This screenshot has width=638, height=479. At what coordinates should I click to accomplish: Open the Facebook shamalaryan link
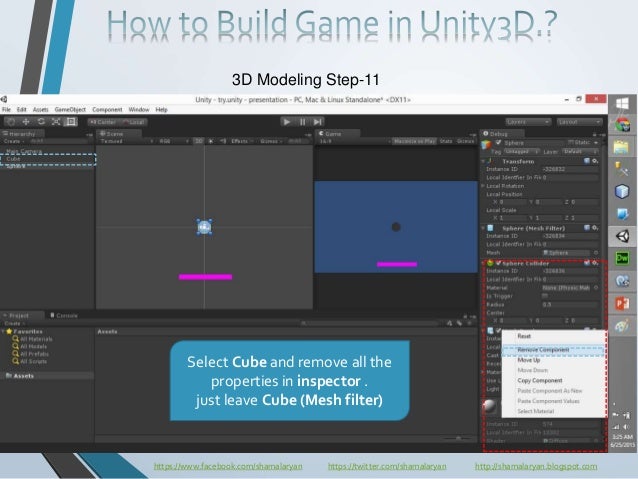coord(228,466)
